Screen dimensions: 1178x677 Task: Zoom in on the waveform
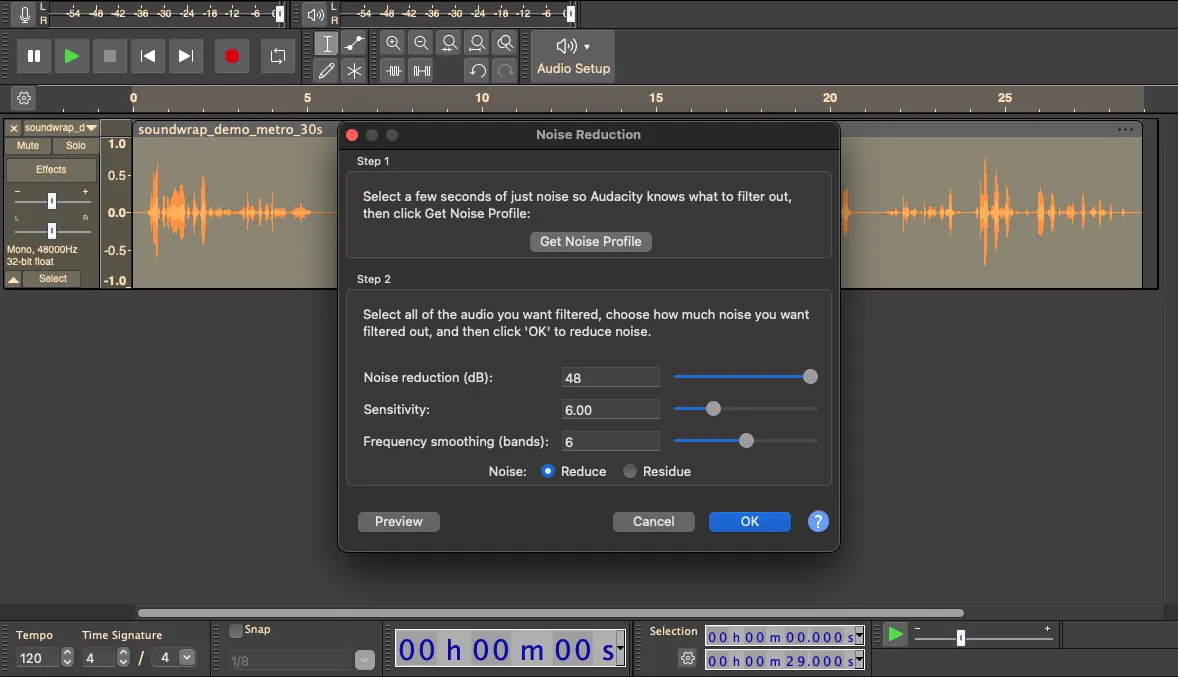(393, 44)
